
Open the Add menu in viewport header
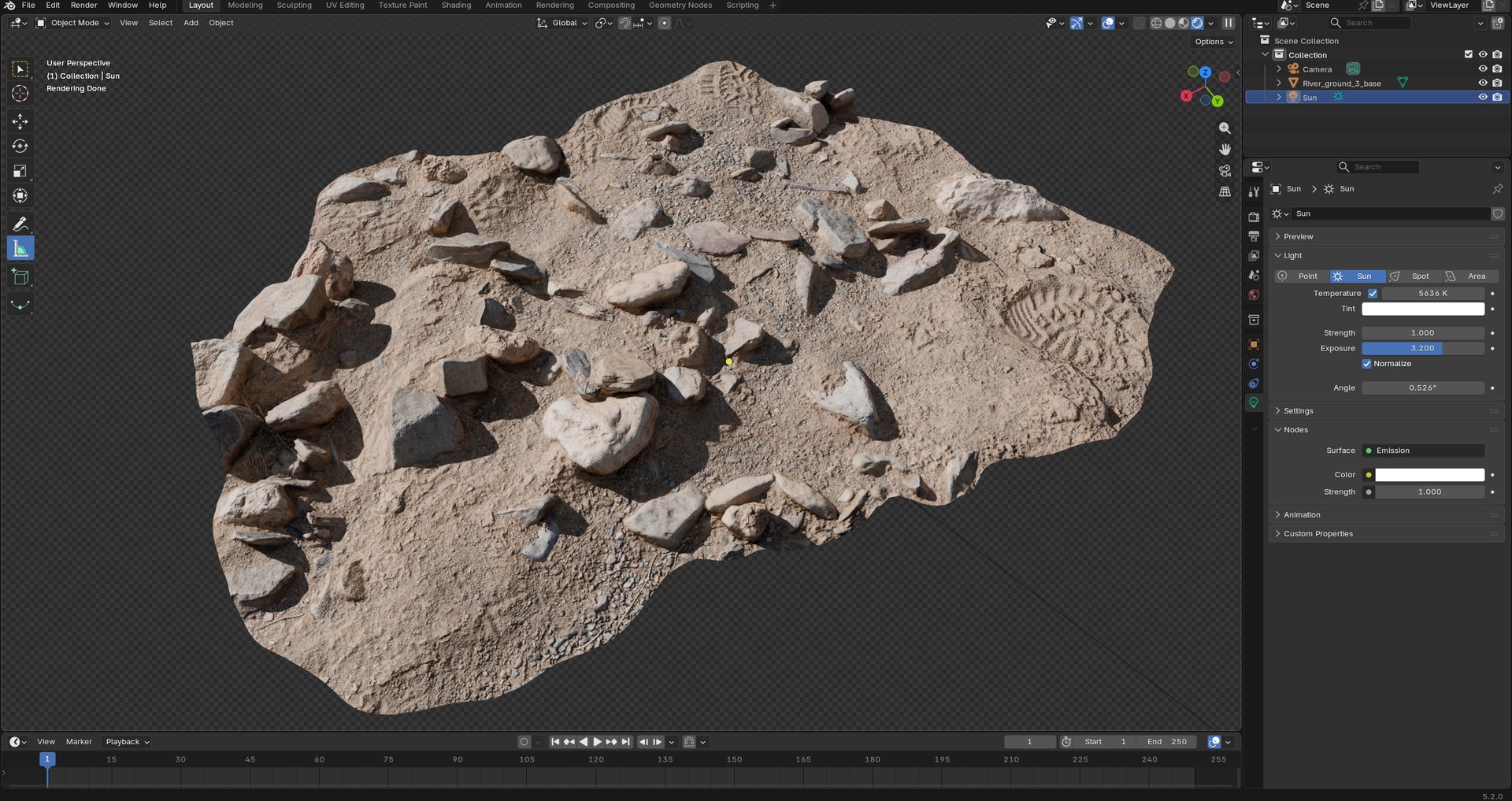tap(191, 23)
